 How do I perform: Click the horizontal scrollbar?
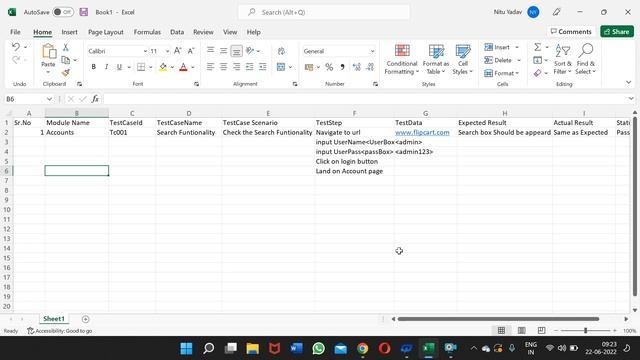498,319
